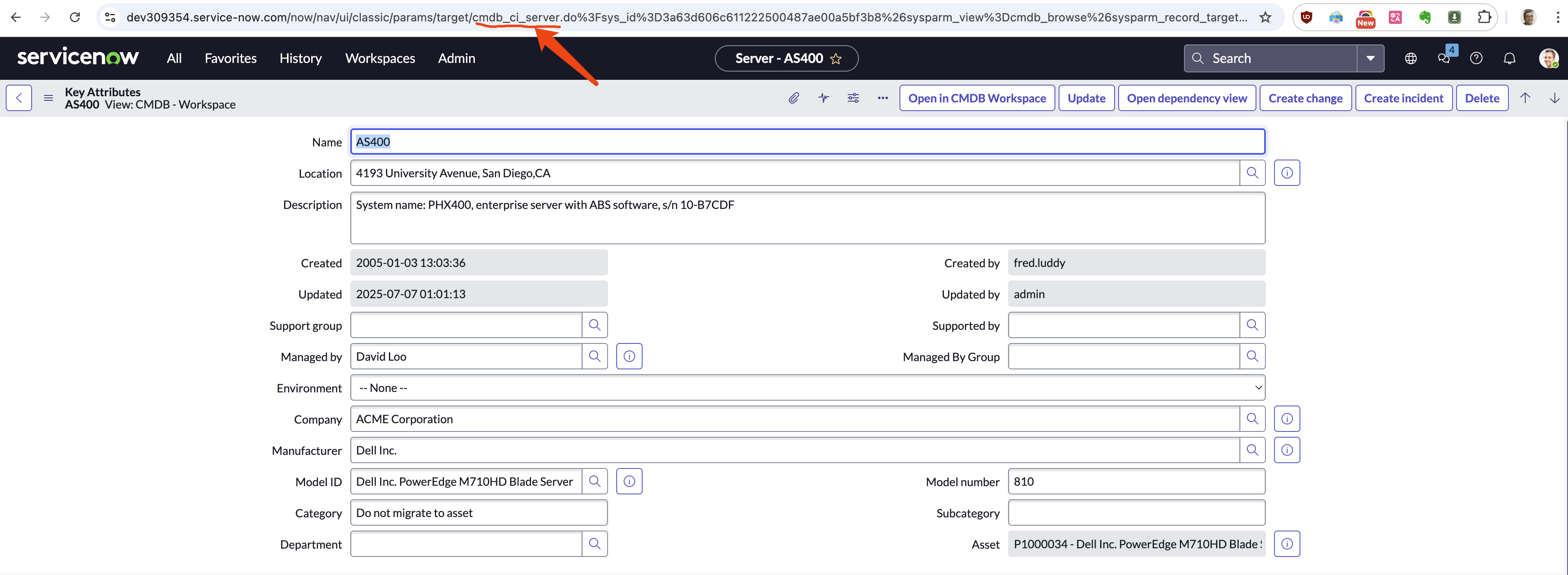The height and width of the screenshot is (575, 1568).
Task: Open the Workspaces menu
Action: click(380, 58)
